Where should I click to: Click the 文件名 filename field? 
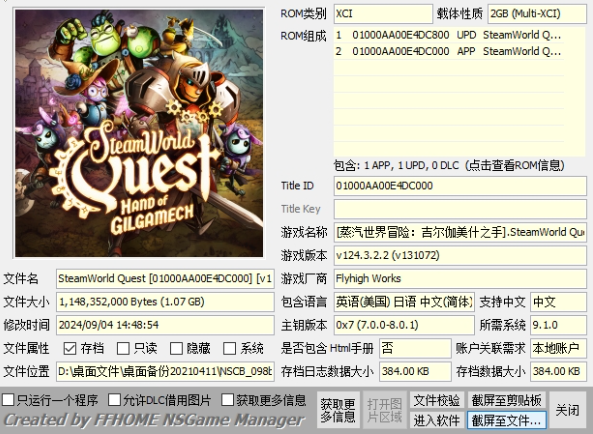(165, 279)
